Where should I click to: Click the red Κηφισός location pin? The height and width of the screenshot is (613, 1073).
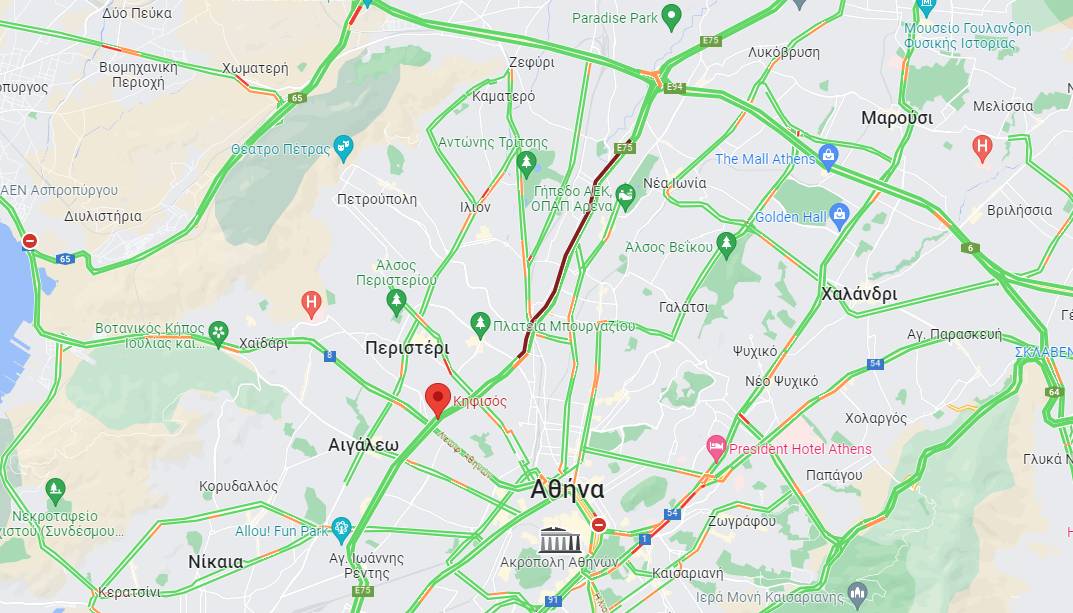[x=438, y=400]
